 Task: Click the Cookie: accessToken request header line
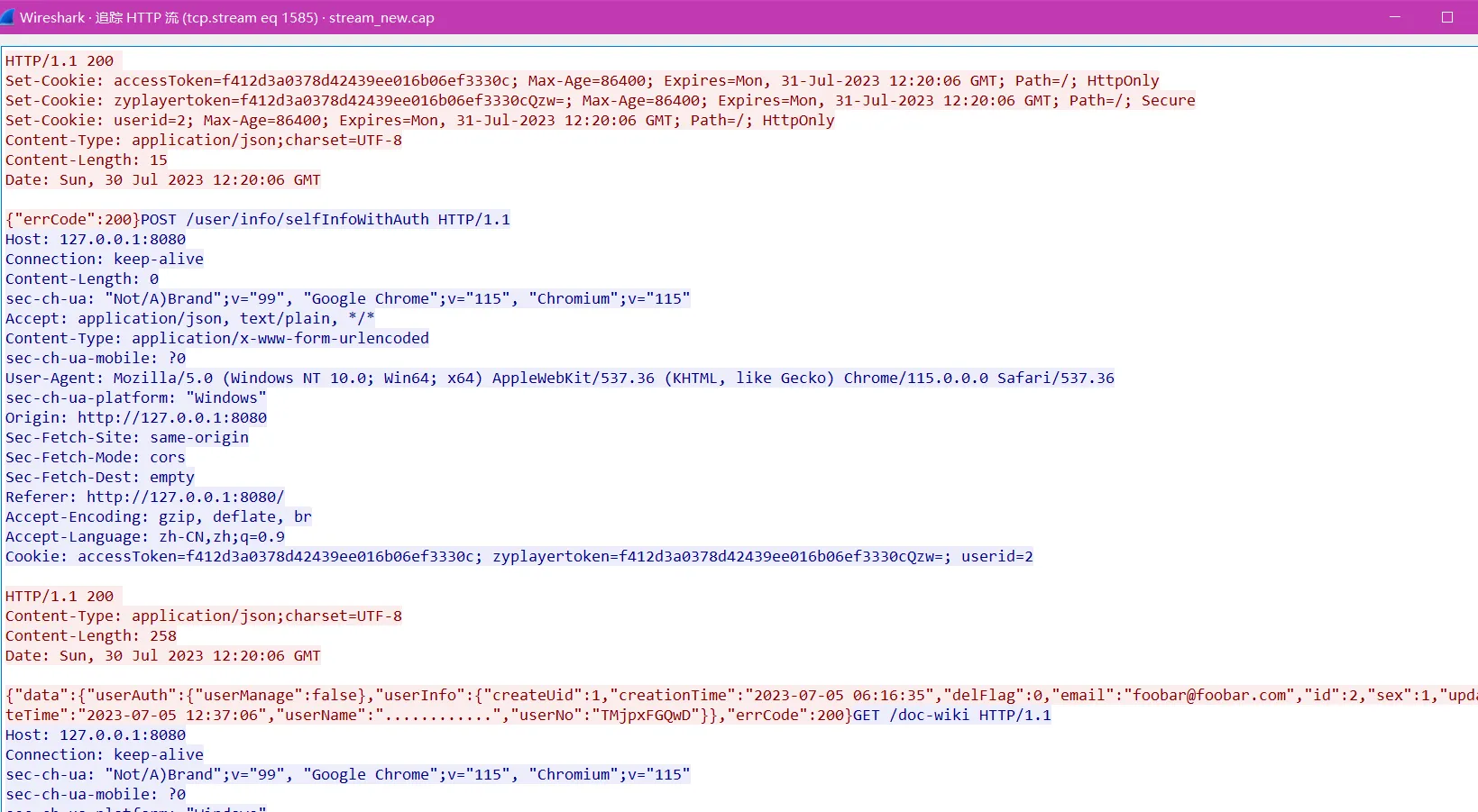click(x=519, y=557)
